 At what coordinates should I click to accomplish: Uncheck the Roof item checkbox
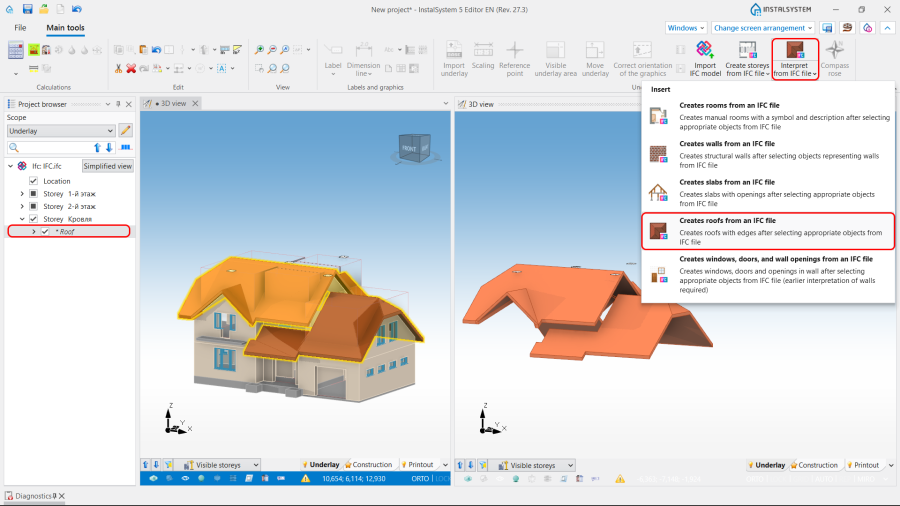[x=45, y=232]
